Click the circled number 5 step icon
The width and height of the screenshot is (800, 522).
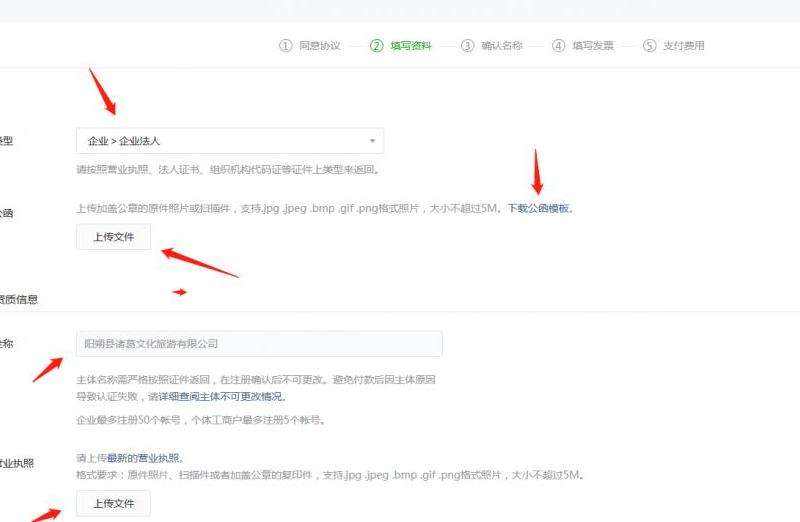[649, 45]
